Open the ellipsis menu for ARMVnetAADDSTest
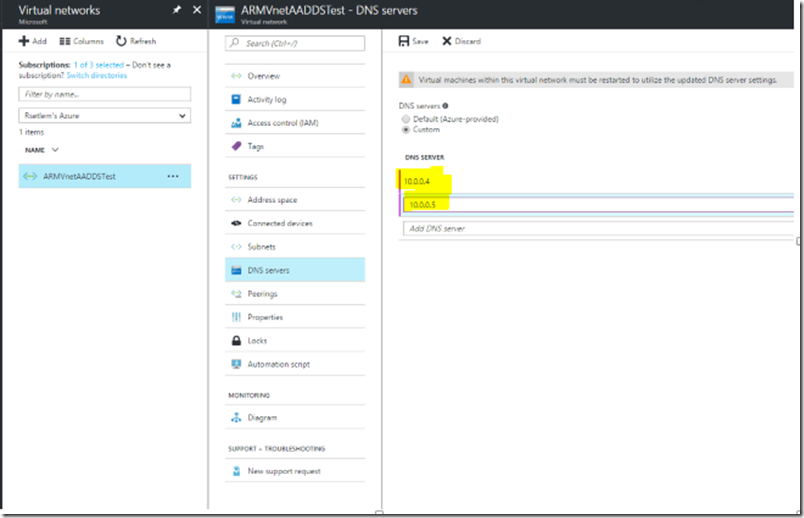 tap(173, 176)
